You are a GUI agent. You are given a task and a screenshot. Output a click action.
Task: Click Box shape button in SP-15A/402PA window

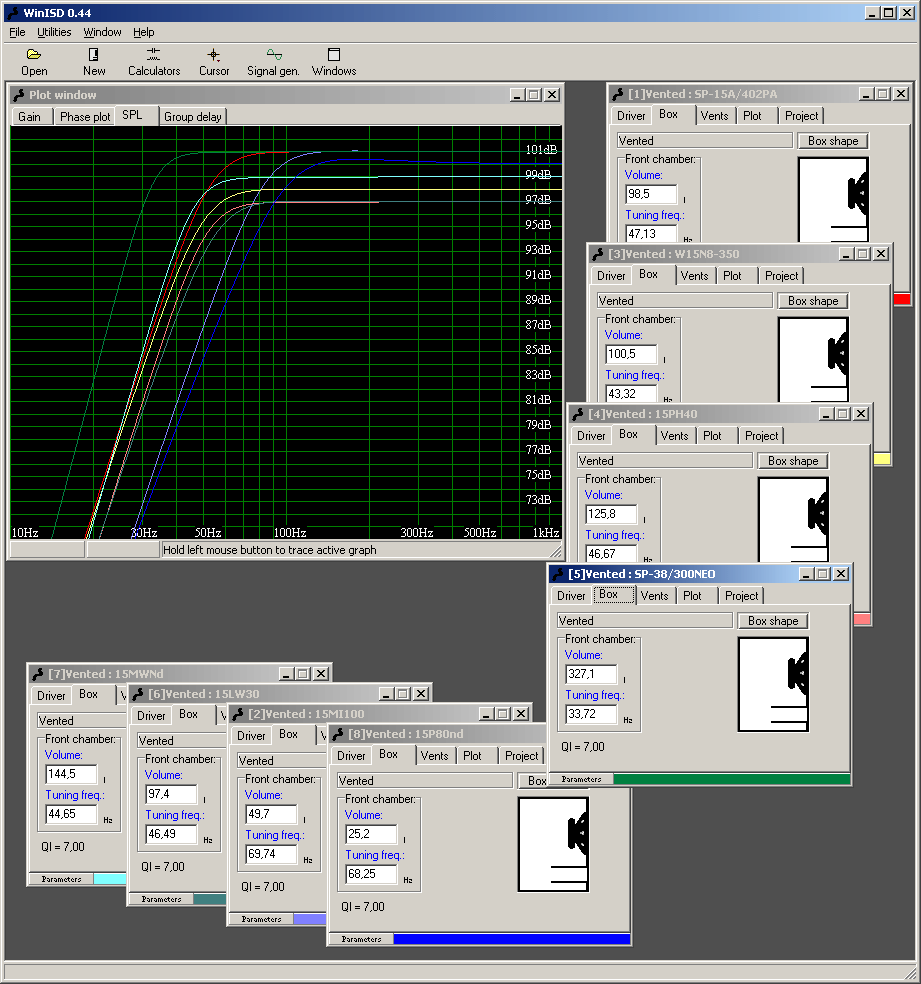click(x=833, y=141)
